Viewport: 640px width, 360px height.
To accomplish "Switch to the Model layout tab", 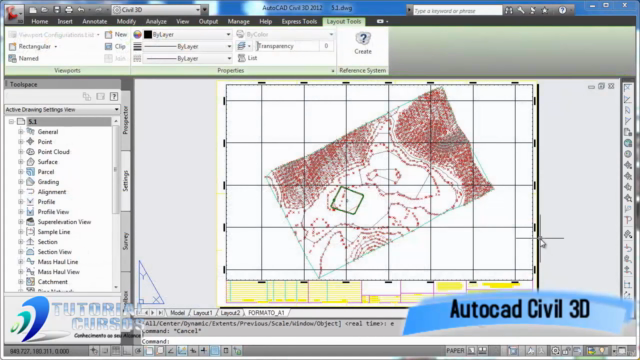I will (177, 313).
